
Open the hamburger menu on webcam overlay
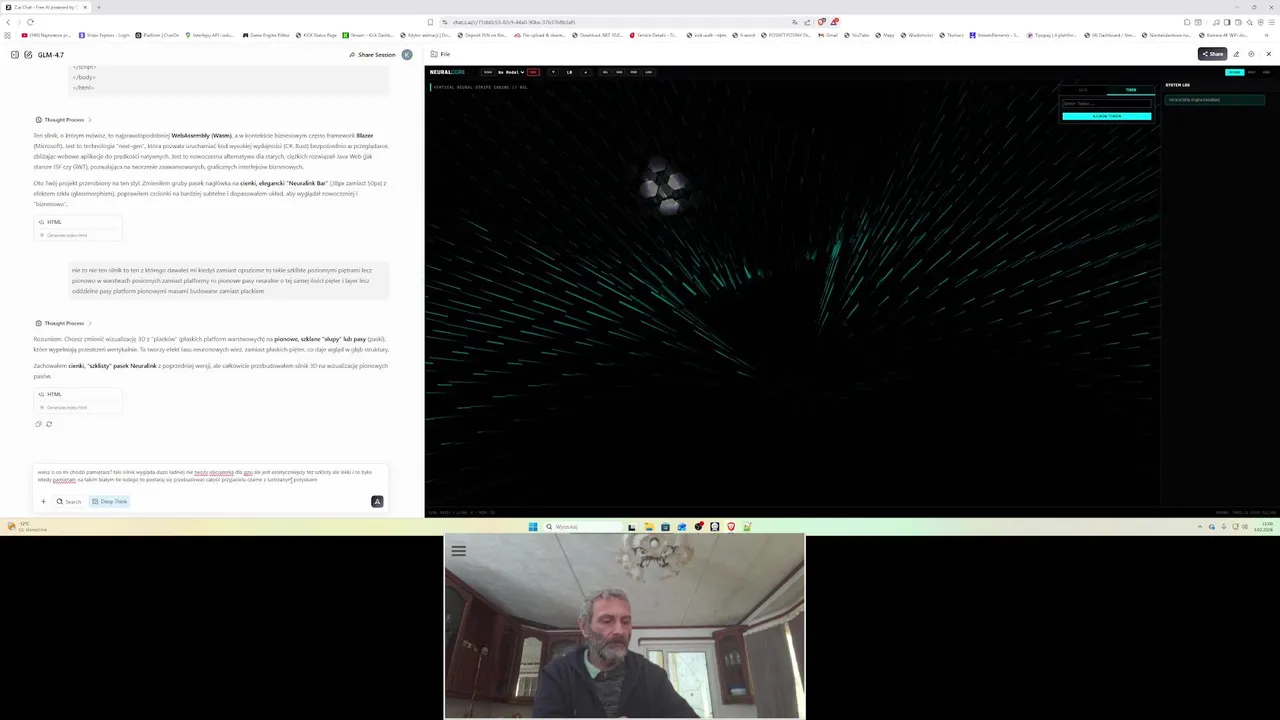pyautogui.click(x=458, y=549)
